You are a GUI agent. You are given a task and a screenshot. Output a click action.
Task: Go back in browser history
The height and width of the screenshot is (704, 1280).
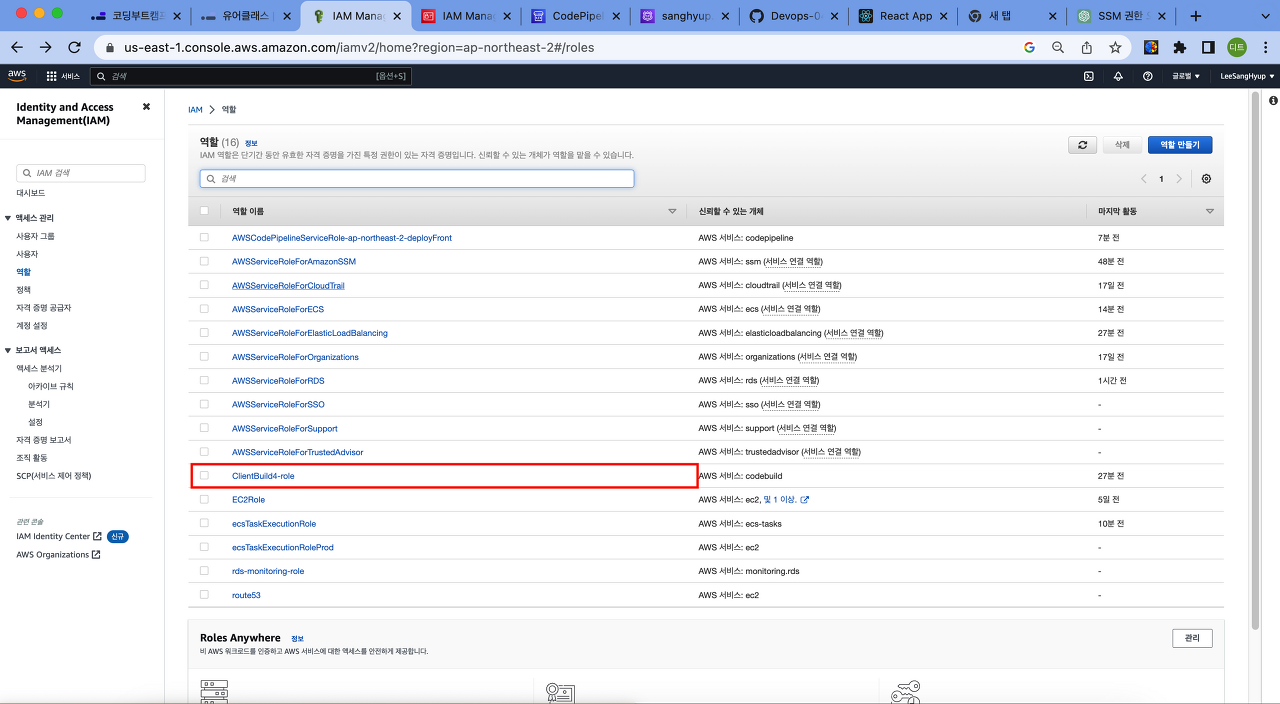click(16, 47)
